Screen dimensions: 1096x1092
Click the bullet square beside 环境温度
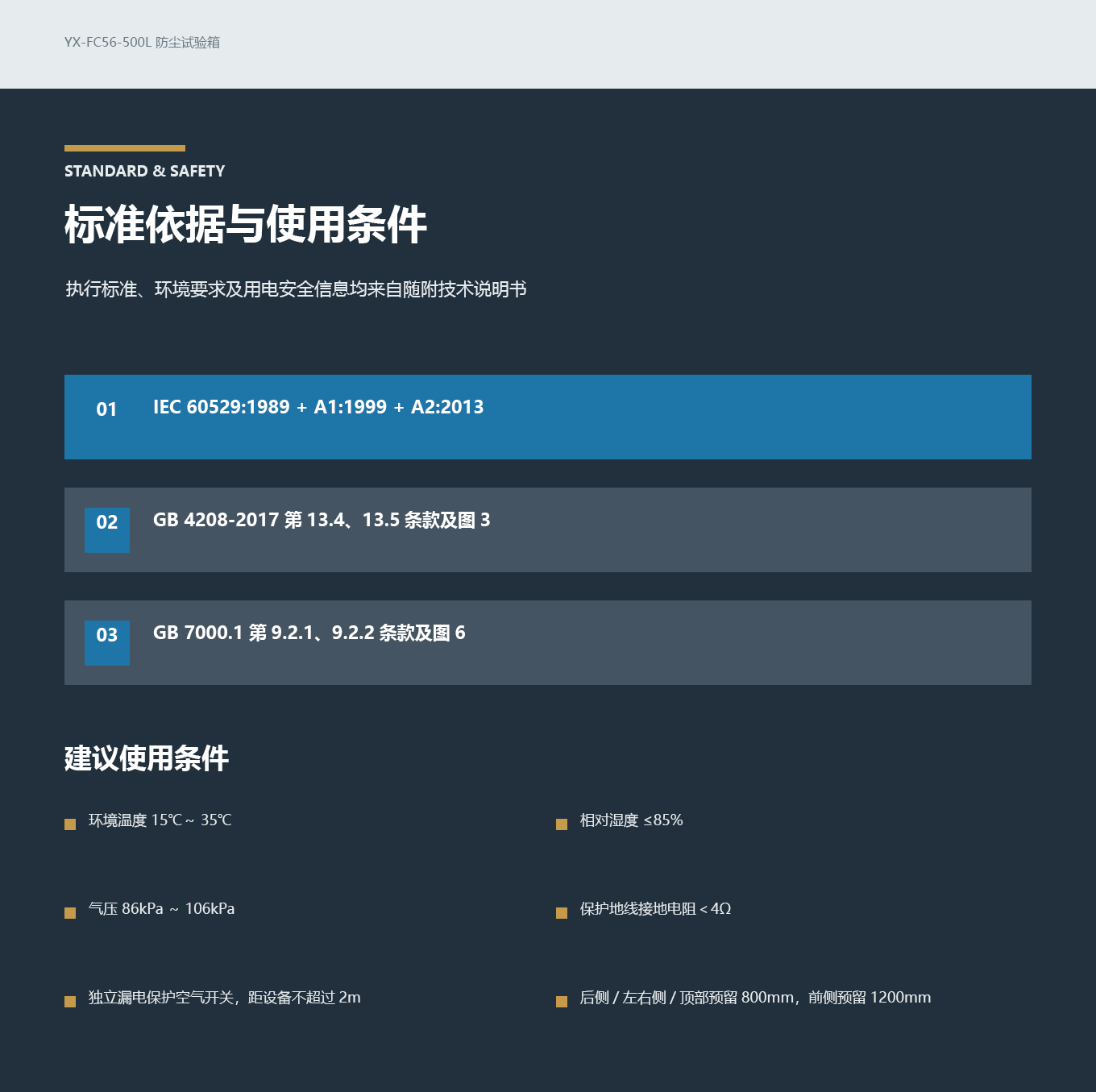pyautogui.click(x=70, y=824)
